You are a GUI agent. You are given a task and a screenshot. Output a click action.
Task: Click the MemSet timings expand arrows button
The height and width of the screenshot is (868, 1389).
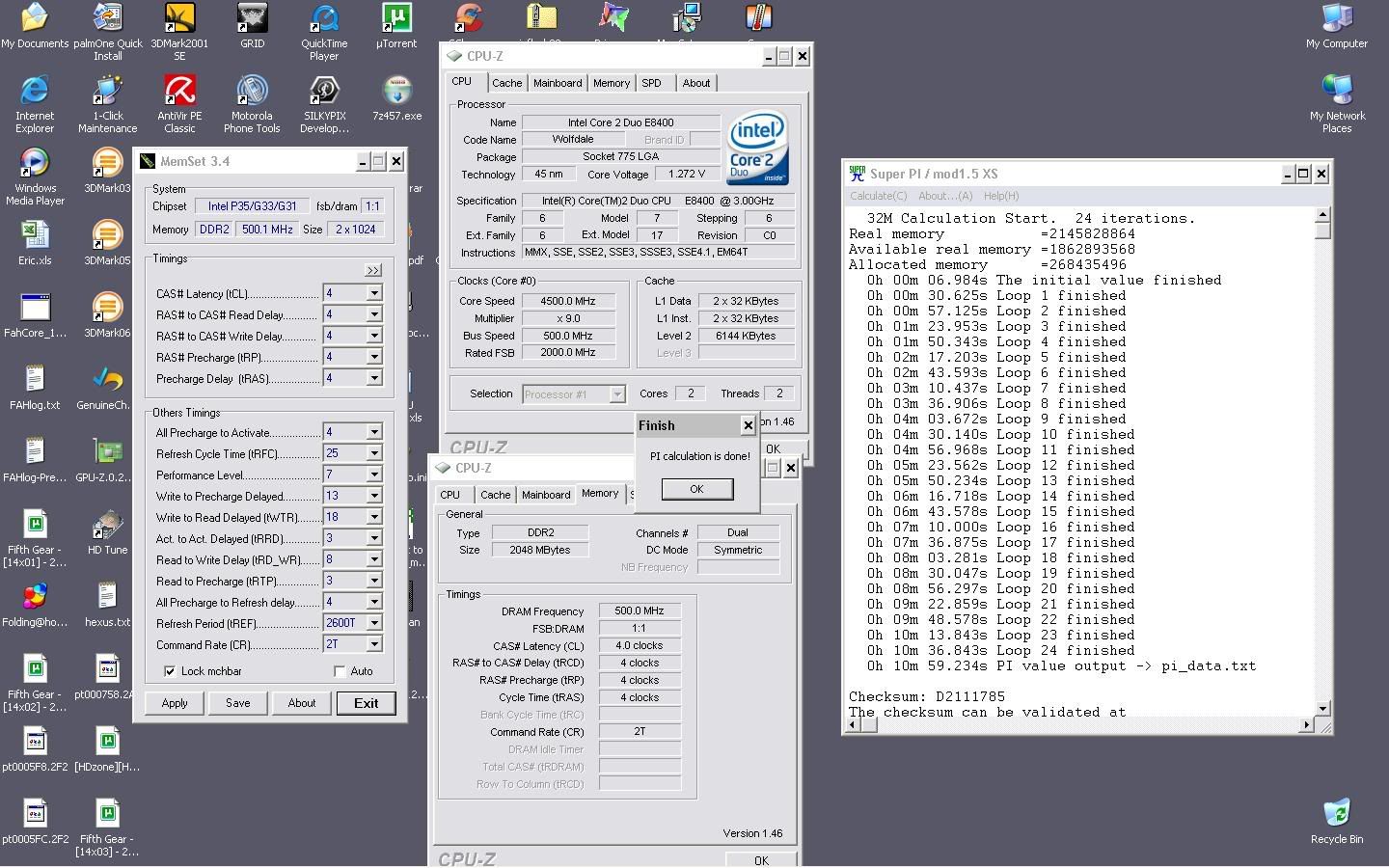point(373,270)
